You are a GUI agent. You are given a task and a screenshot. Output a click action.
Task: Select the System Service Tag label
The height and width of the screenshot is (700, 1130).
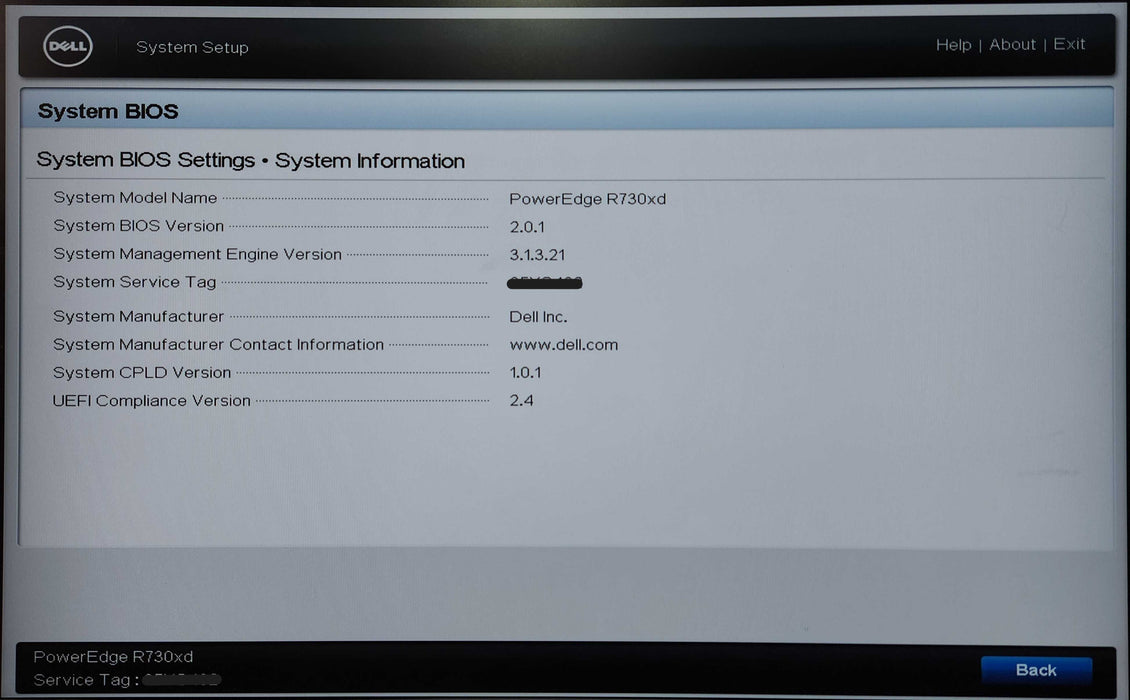[x=135, y=282]
